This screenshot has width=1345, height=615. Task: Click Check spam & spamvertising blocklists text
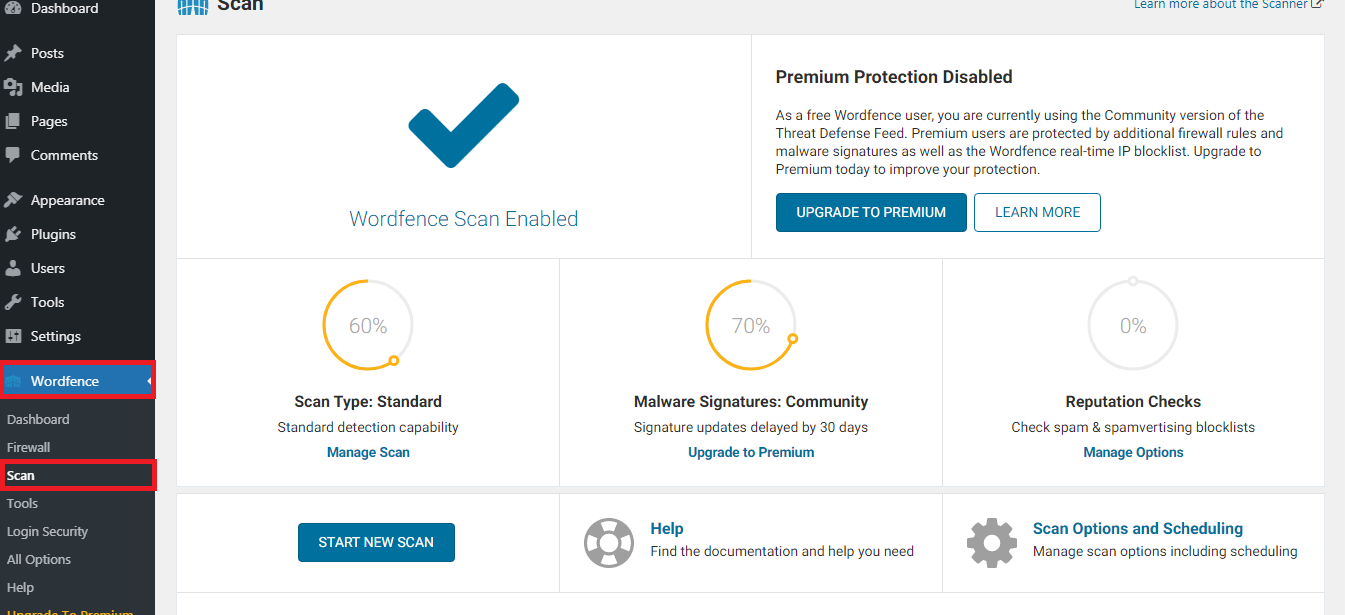(1133, 427)
